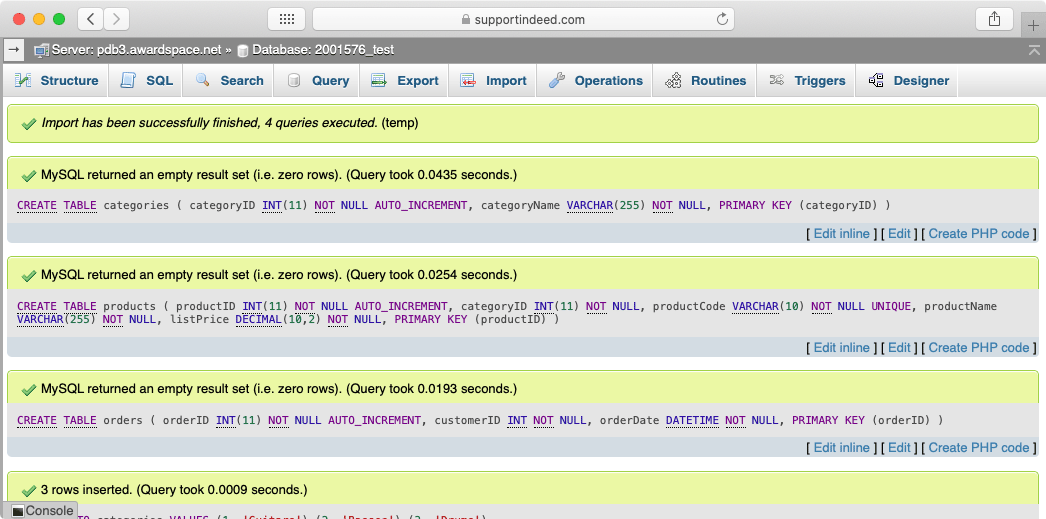The height and width of the screenshot is (519, 1046).
Task: Click the supportindeed.com address bar
Action: 523,19
